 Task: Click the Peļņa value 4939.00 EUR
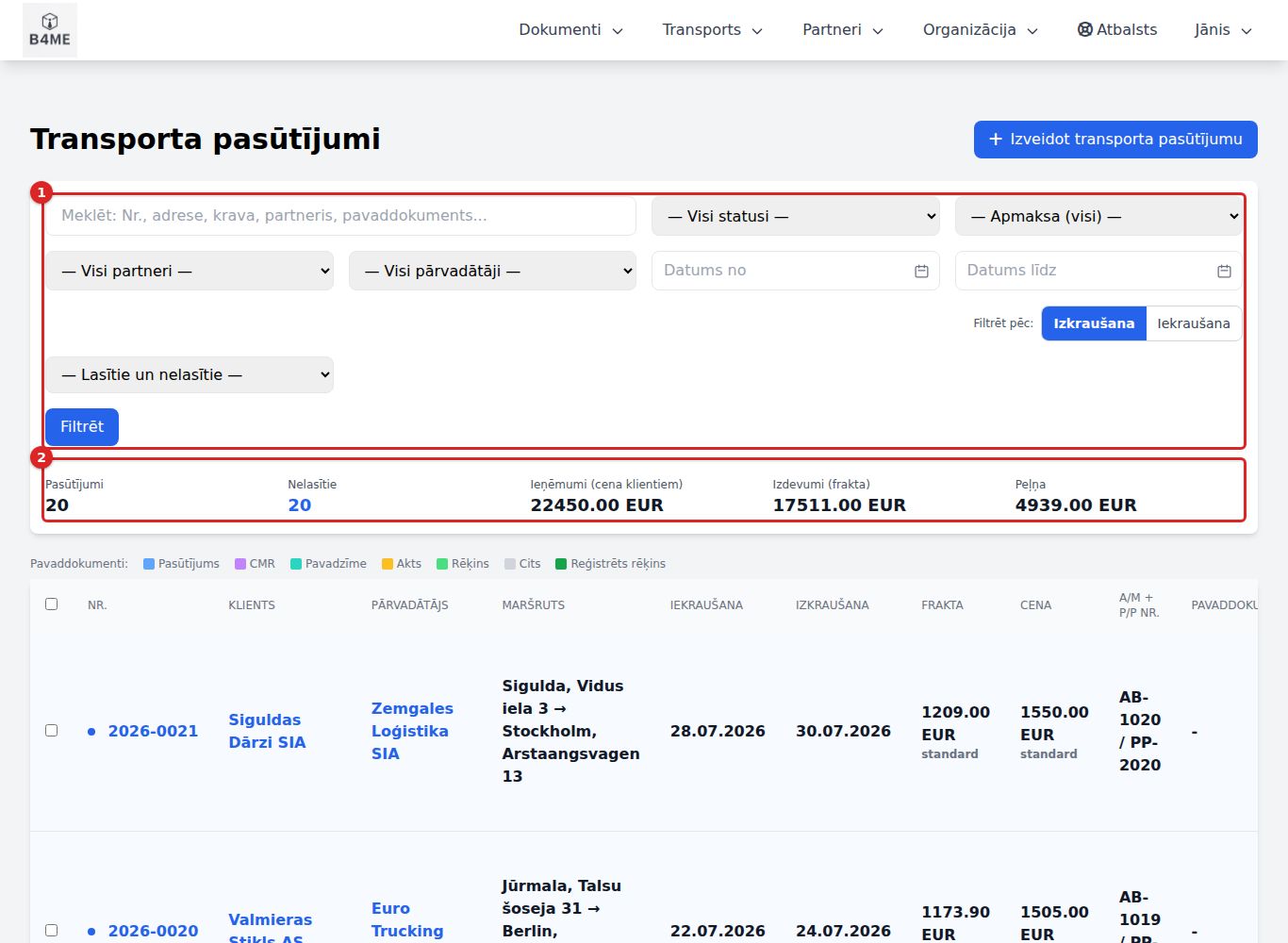point(1076,505)
